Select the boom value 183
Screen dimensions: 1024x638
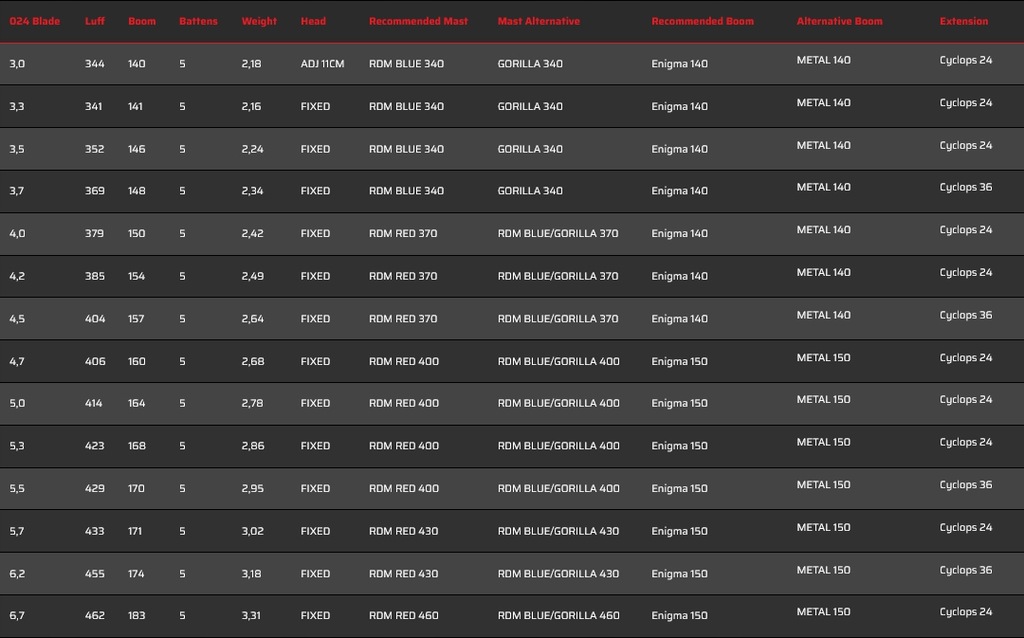coord(137,616)
